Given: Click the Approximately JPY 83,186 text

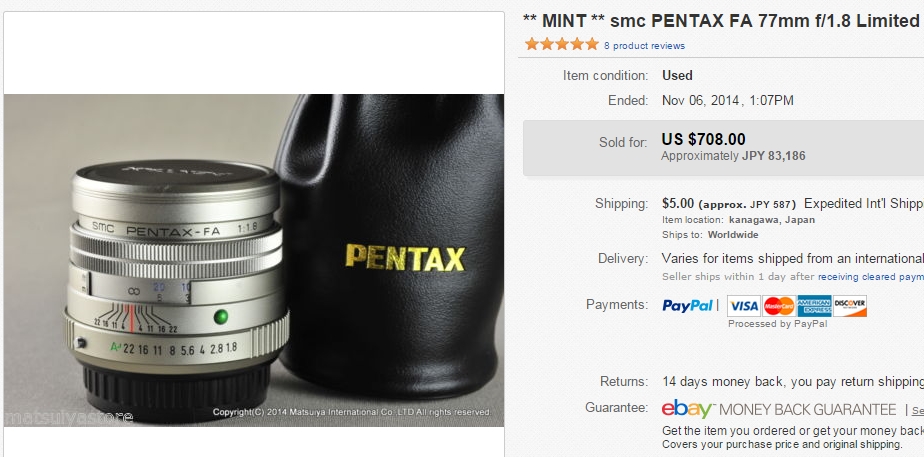Looking at the screenshot, I should tap(733, 156).
